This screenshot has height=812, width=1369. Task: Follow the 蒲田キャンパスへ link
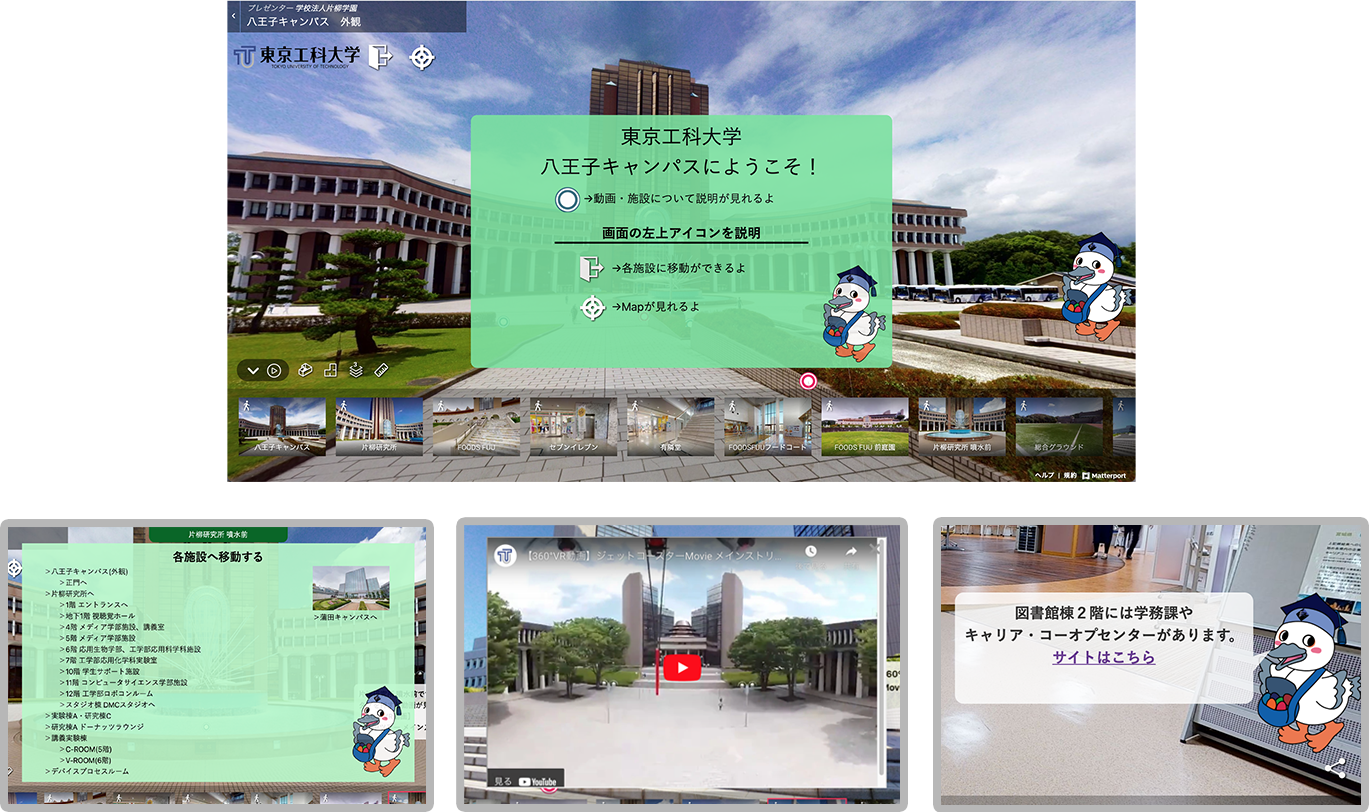[345, 617]
